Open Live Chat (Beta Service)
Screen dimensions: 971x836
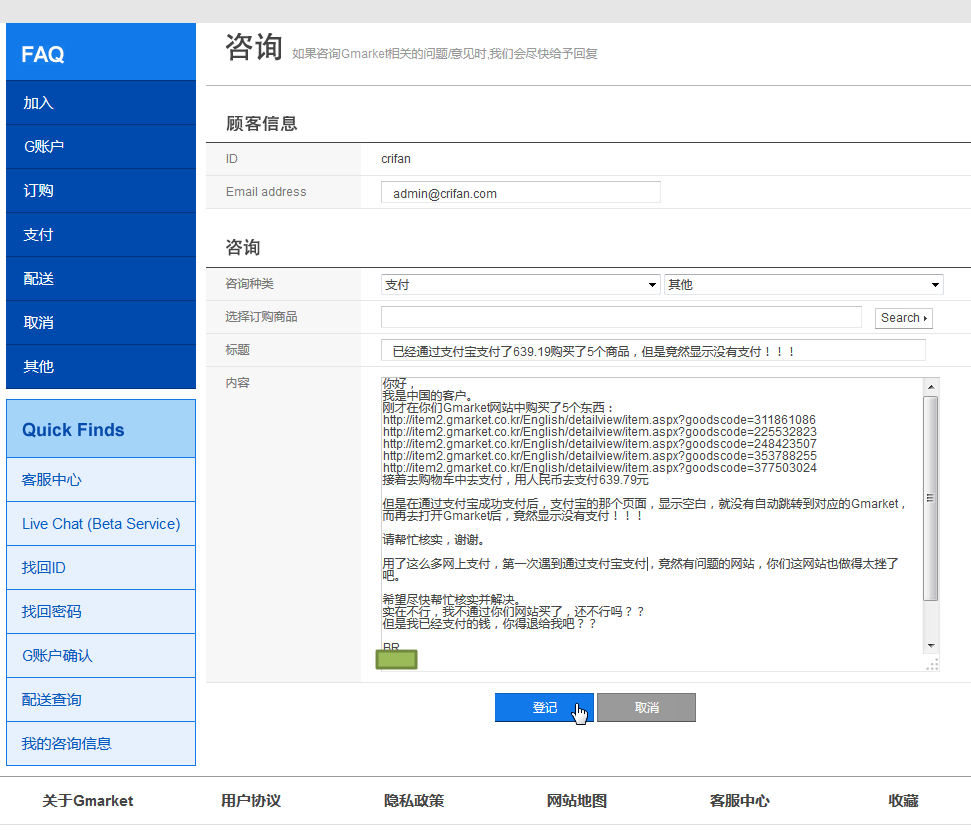pos(101,524)
